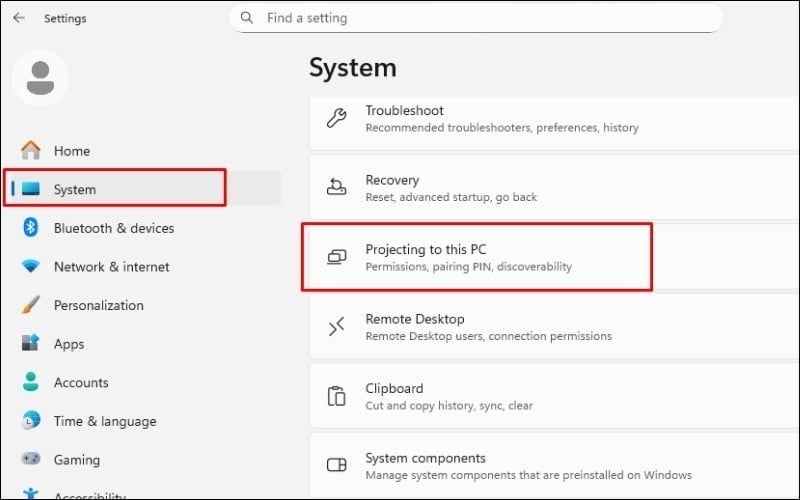Click the Troubleshoot wrench icon

point(337,118)
